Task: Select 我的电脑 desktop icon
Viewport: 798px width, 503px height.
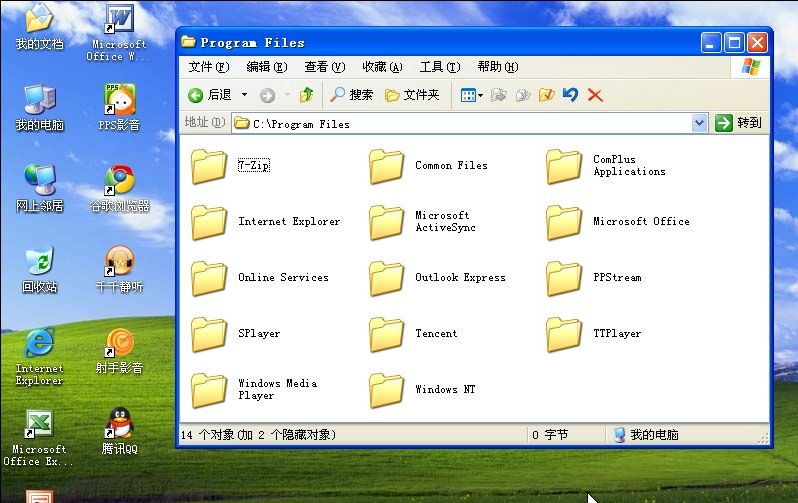Action: click(40, 107)
